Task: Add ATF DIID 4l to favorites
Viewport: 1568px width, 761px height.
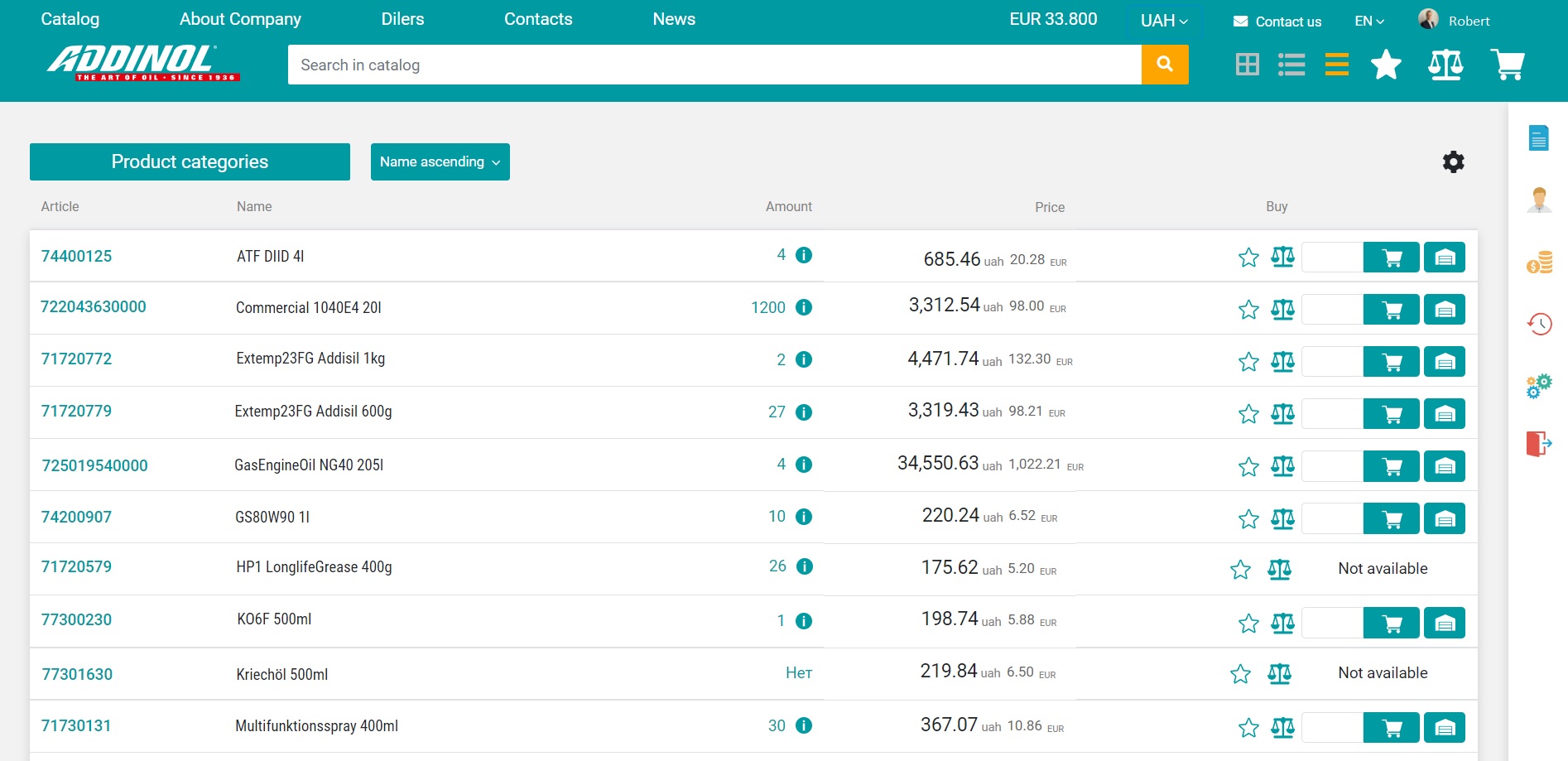Action: (x=1248, y=258)
